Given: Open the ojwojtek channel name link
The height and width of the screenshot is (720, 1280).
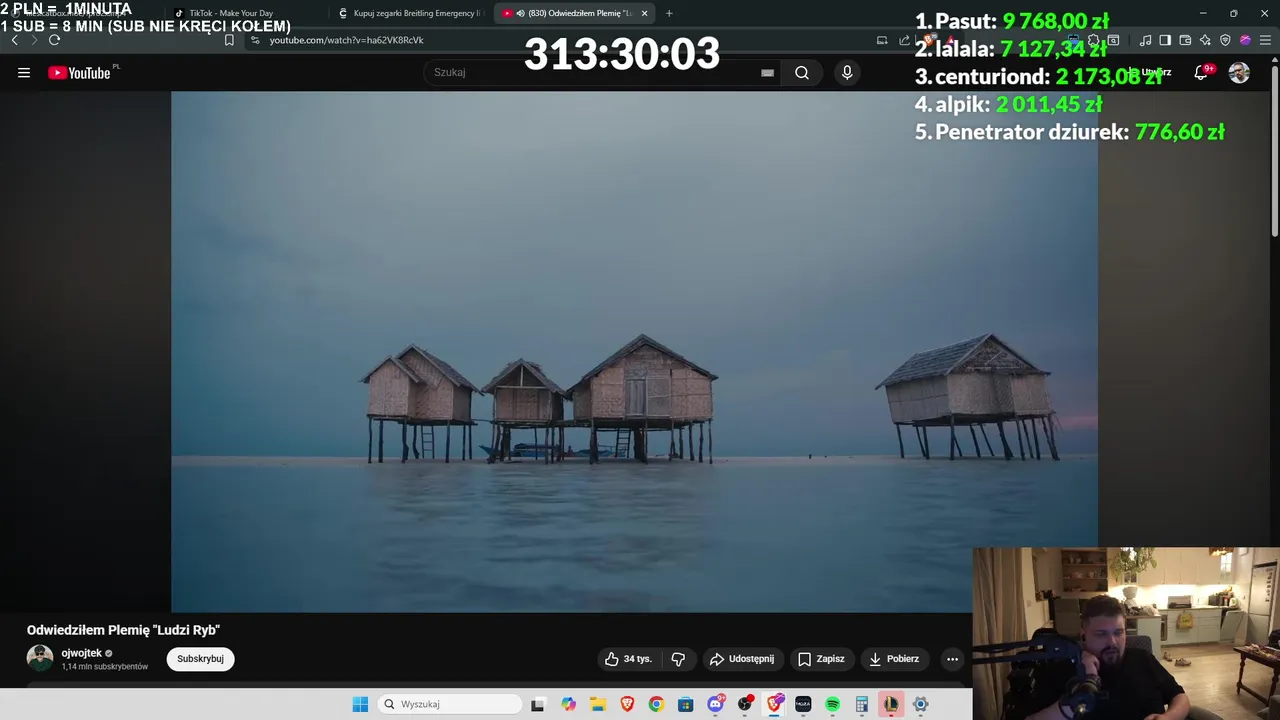Looking at the screenshot, I should click(x=82, y=653).
